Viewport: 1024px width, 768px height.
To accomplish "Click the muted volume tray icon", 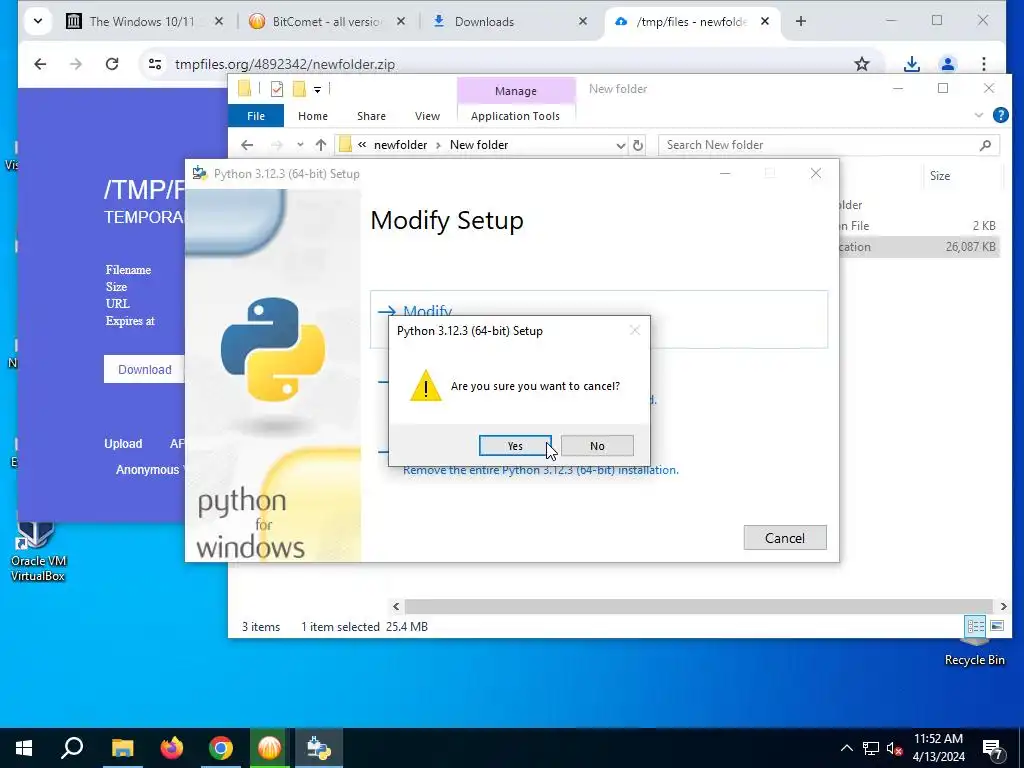I will coord(894,748).
